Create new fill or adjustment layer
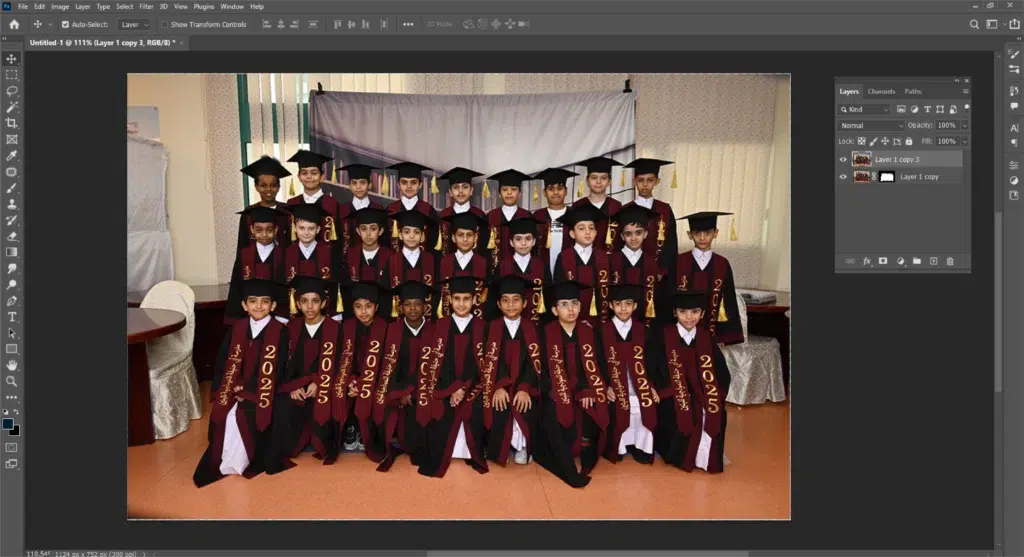This screenshot has height=557, width=1024. pos(901,261)
